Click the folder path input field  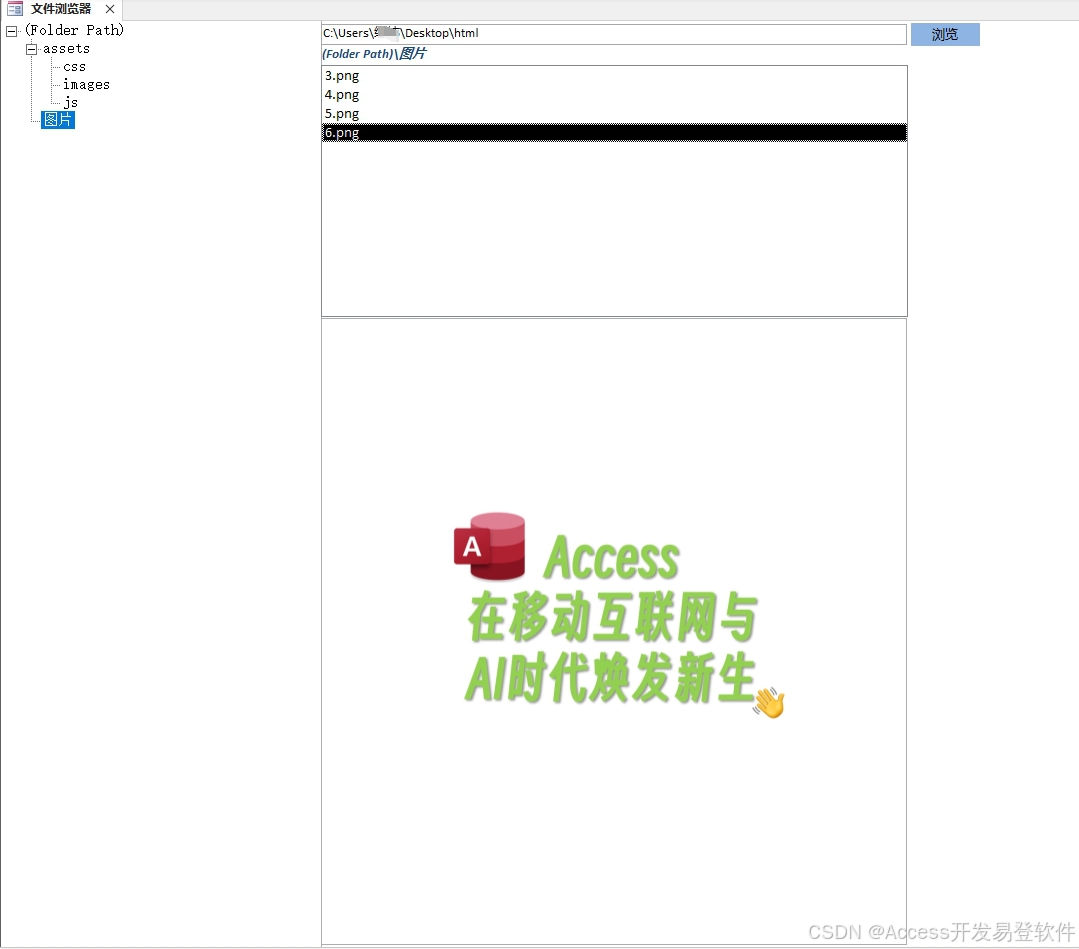[x=614, y=34]
